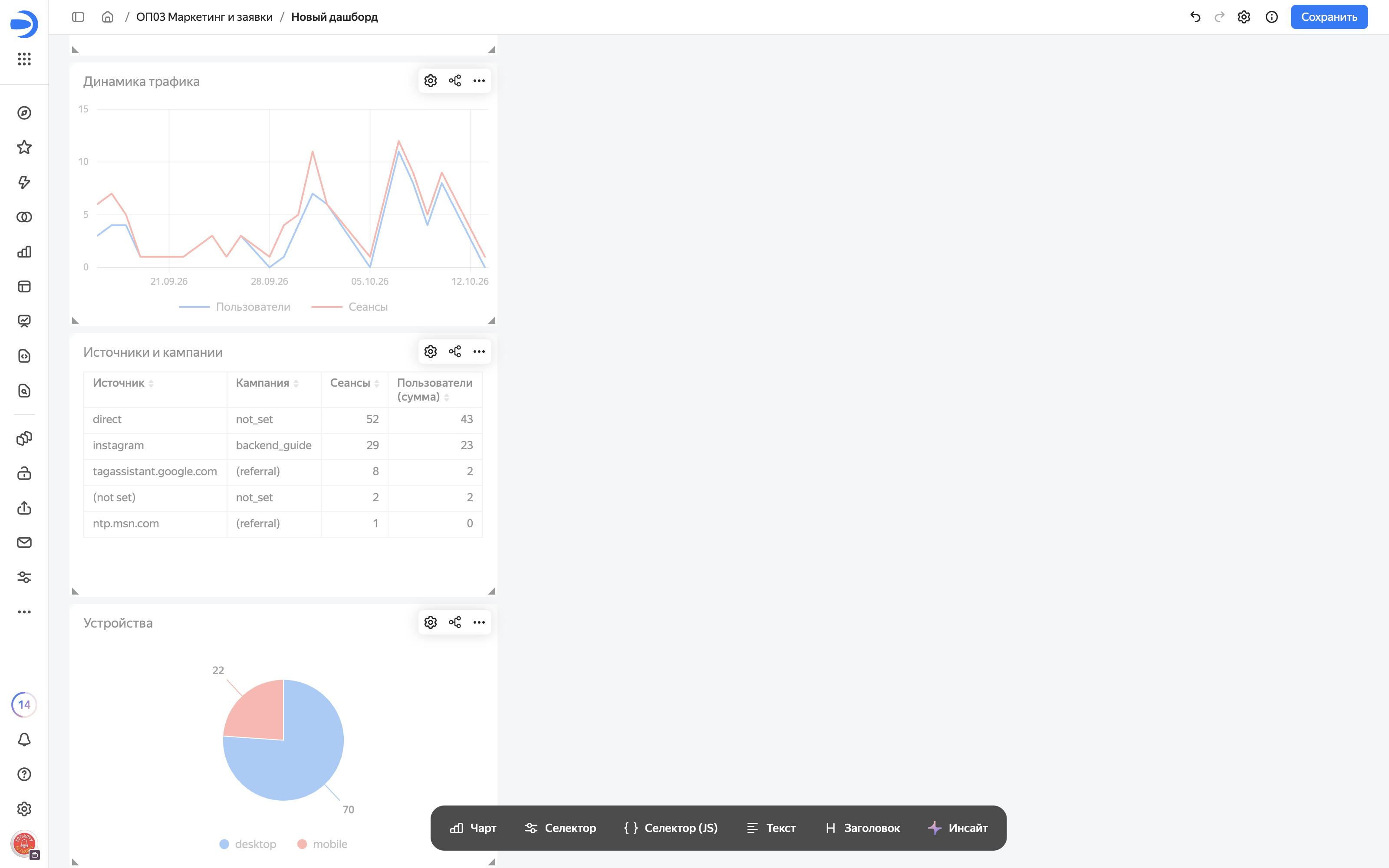This screenshot has height=868, width=1389.
Task: Open links icon on Источники и кампании widget
Action: coord(454,352)
